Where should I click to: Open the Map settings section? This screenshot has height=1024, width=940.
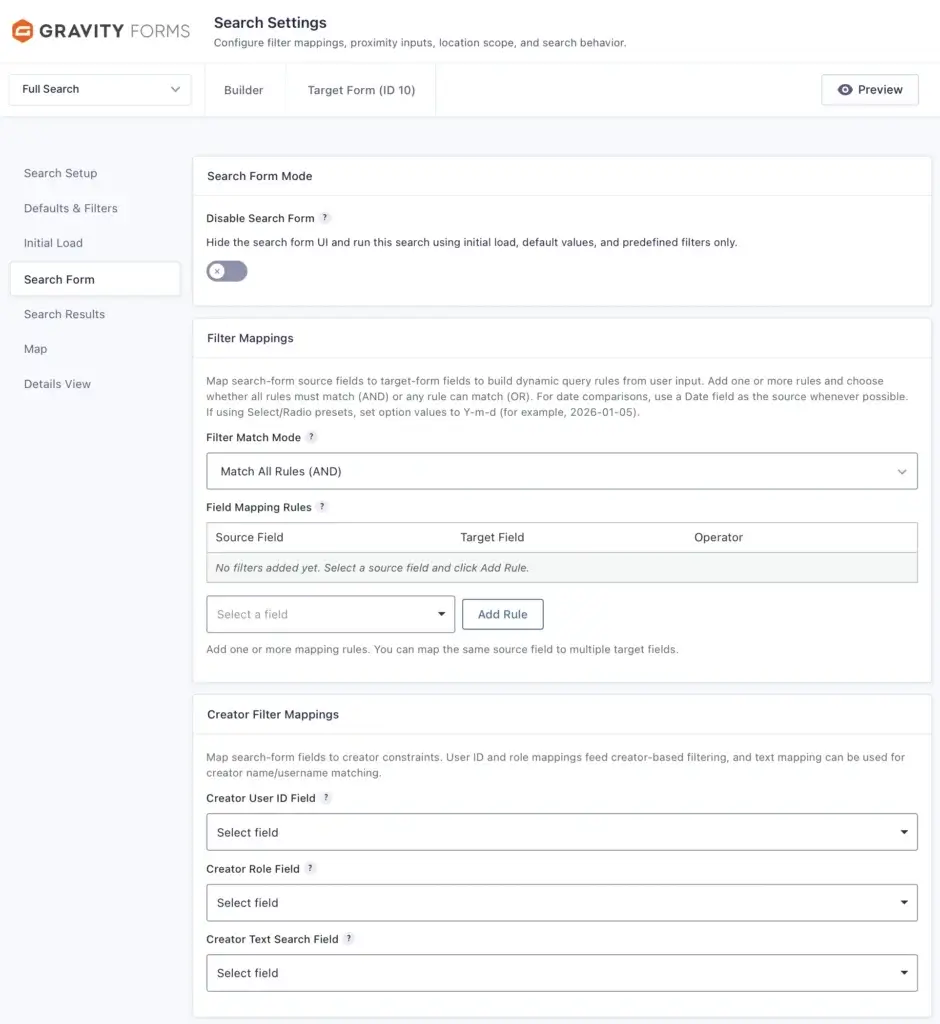[x=35, y=349]
